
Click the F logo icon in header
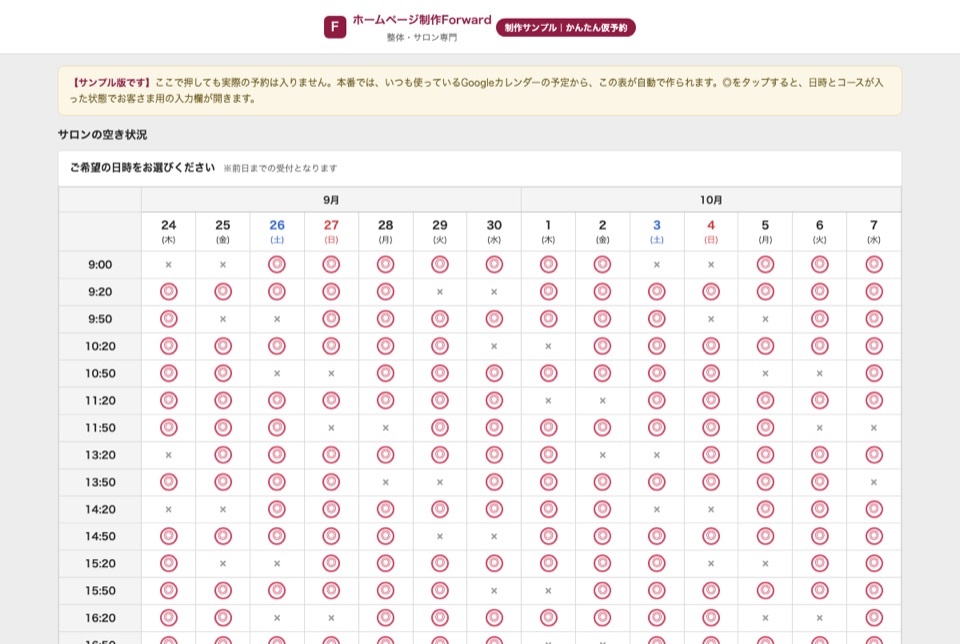pos(335,27)
